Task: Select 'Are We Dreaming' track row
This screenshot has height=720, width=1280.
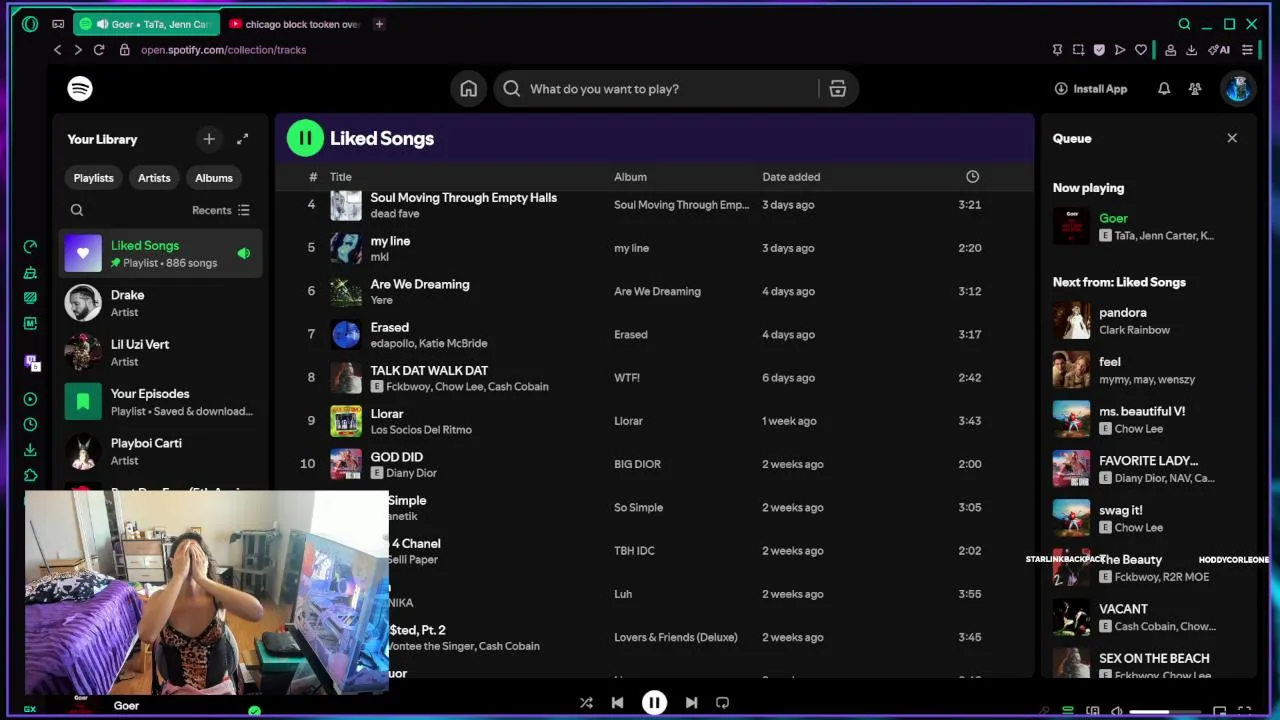Action: 654,291
